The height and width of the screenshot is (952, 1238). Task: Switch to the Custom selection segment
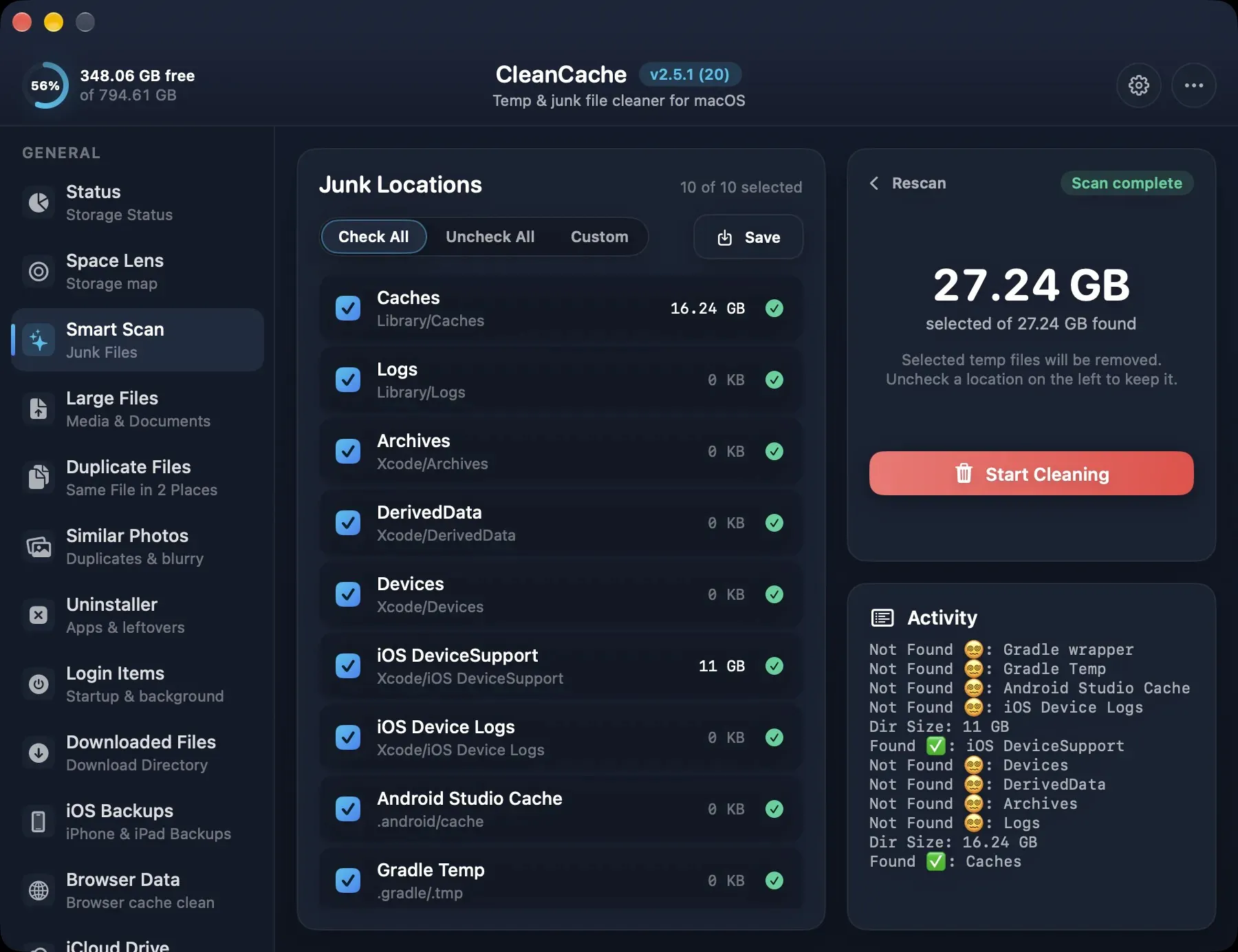[x=599, y=237]
